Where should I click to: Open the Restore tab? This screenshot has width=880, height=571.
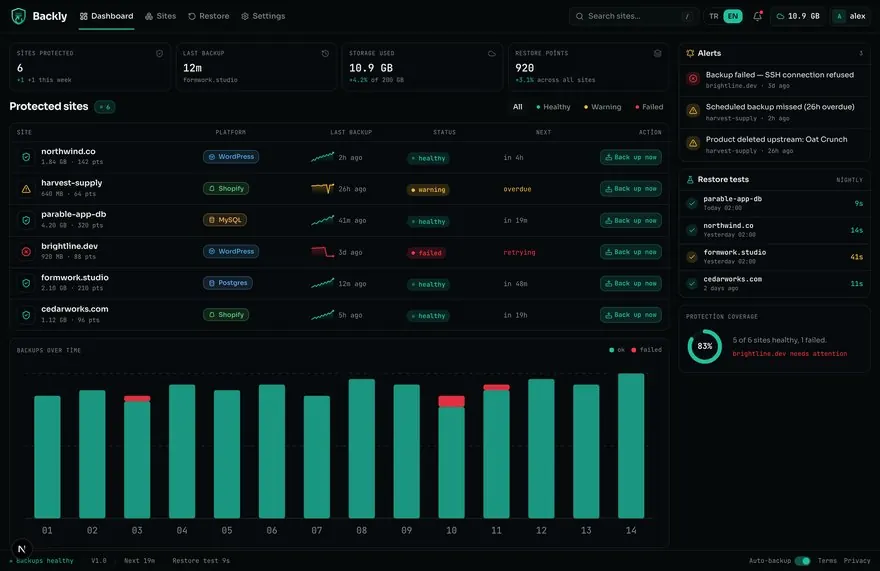(x=208, y=16)
